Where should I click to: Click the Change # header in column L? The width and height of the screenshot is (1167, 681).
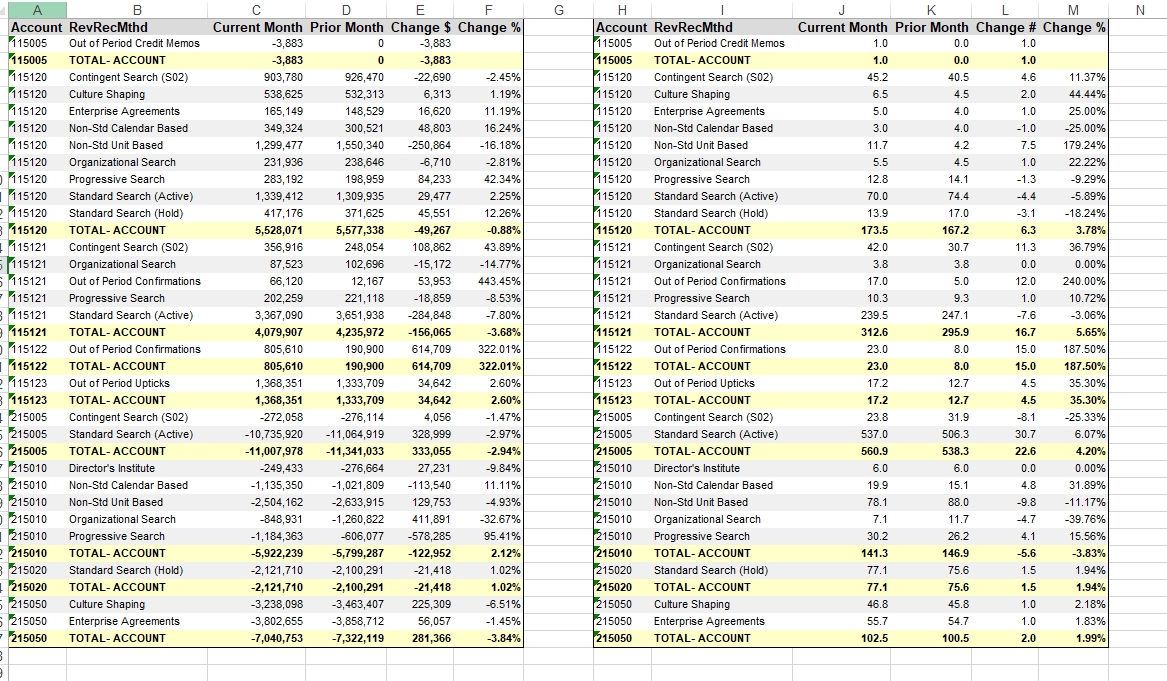coord(1003,28)
